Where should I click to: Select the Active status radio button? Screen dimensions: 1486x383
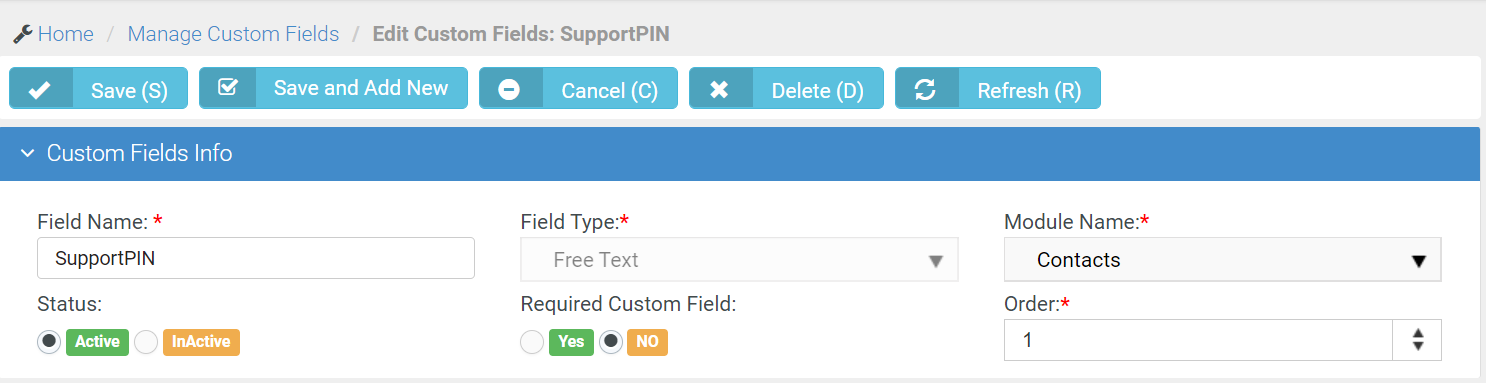tap(49, 342)
